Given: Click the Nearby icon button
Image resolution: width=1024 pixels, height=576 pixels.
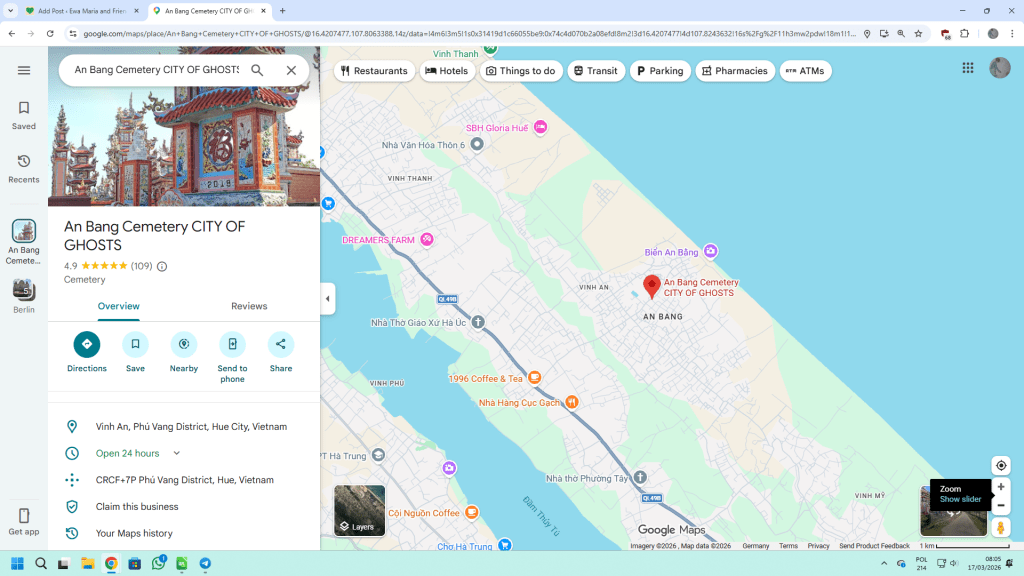Looking at the screenshot, I should (x=184, y=345).
